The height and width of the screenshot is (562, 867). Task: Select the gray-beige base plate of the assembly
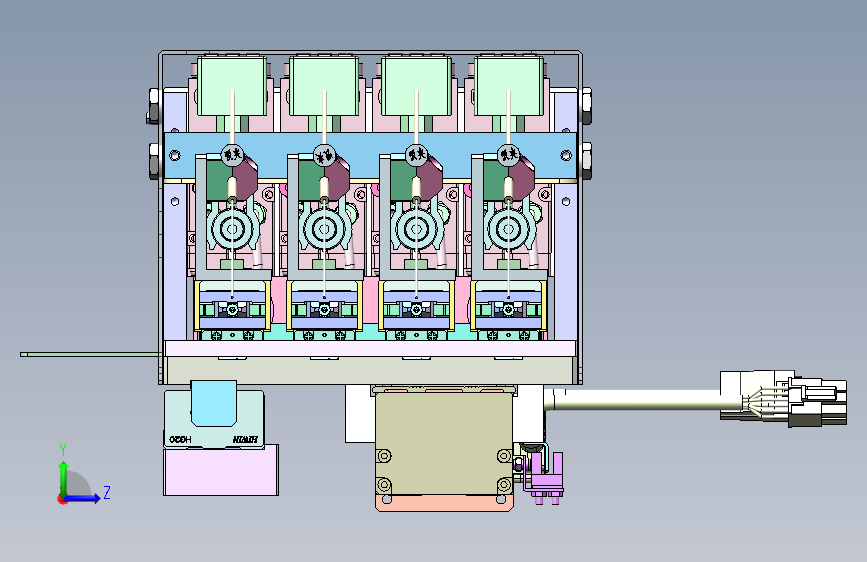pyautogui.click(x=370, y=370)
